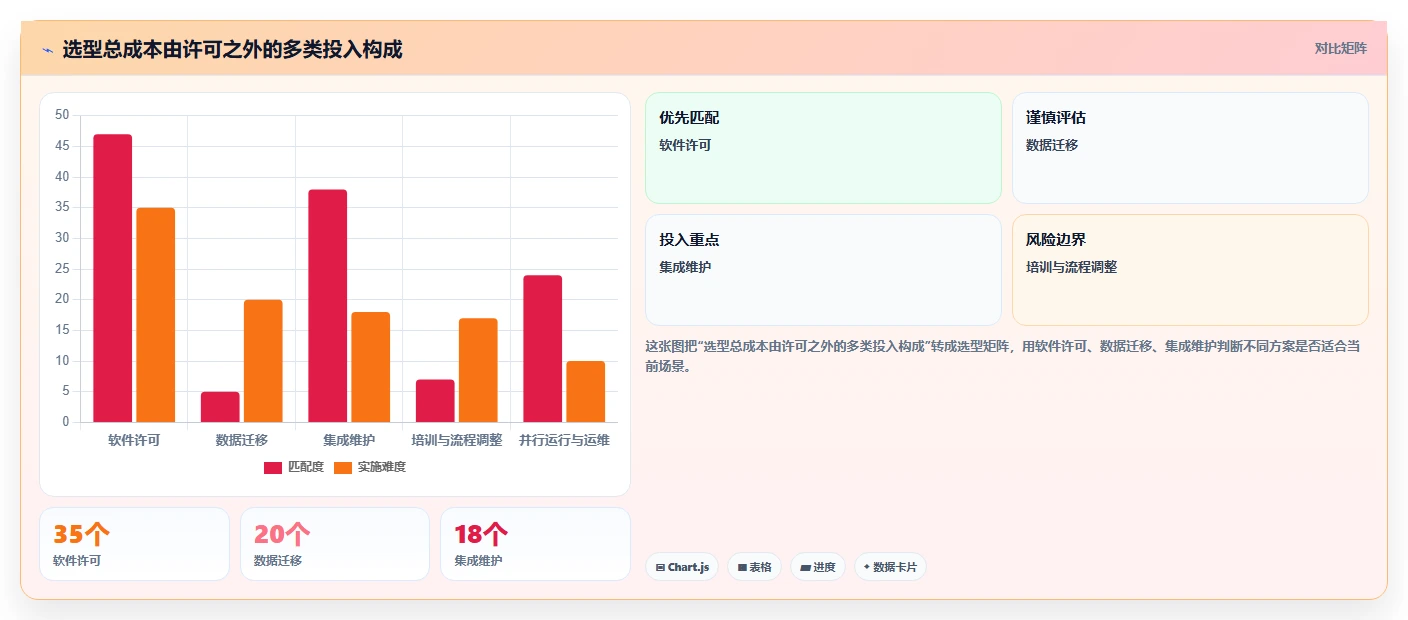Click the orange 实施难度 bar for 软件许可
1408x620 pixels.
[x=156, y=315]
